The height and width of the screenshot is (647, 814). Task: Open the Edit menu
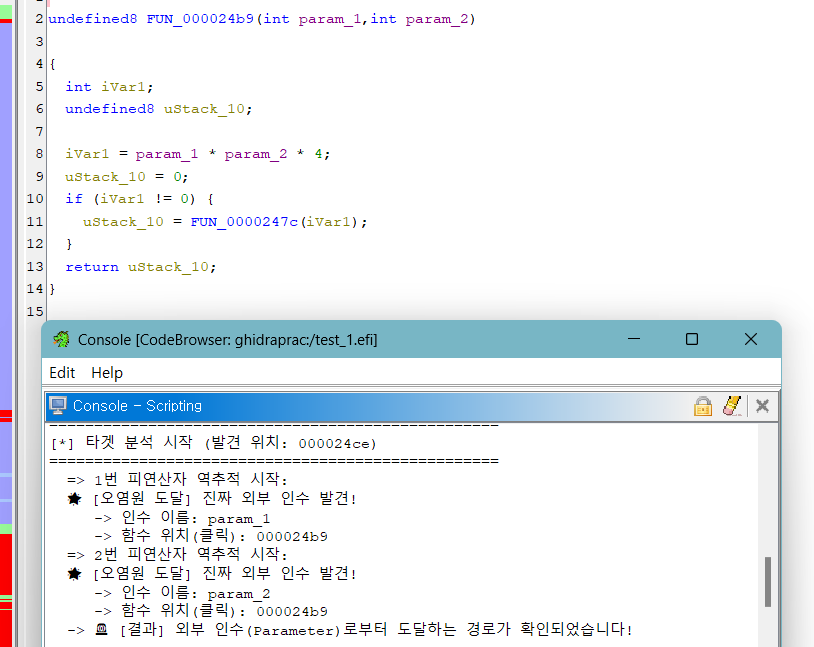pos(62,372)
